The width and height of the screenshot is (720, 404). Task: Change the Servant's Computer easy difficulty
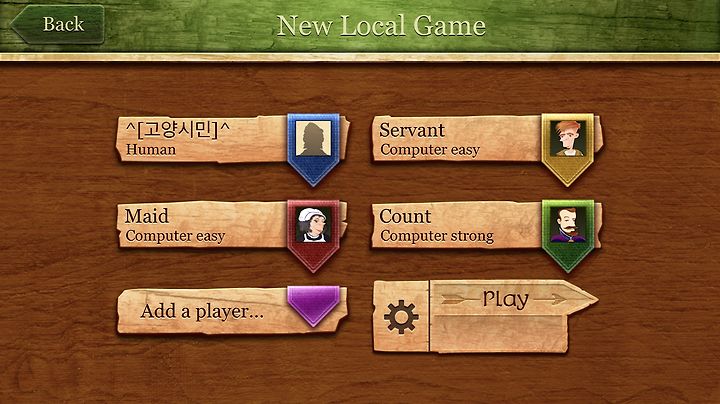tap(430, 150)
